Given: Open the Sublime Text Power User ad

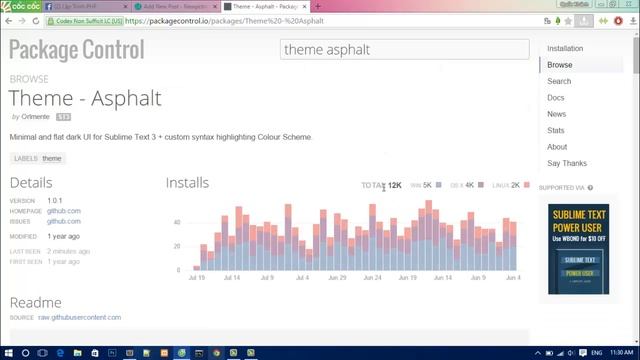Looking at the screenshot, I should click(578, 249).
